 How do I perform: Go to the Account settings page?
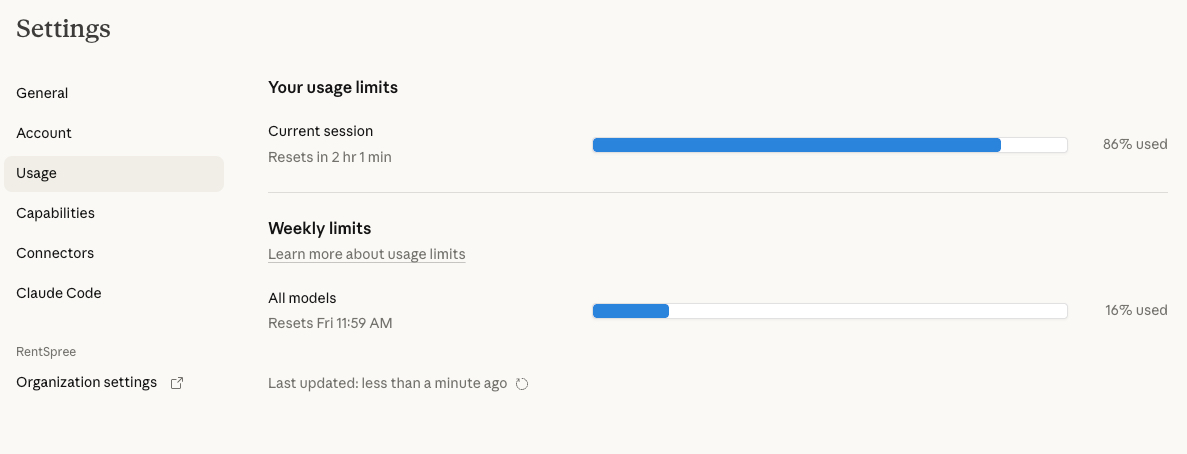click(x=44, y=133)
